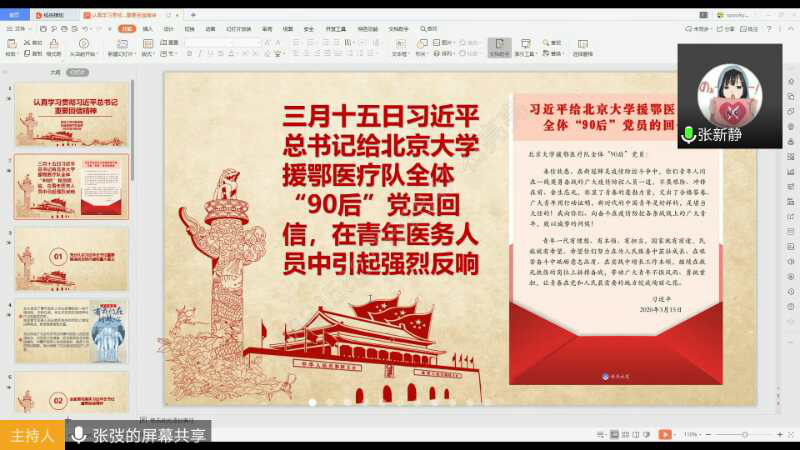Collapse the ribbon with top-right chevron
Screen dimensions: 800x450
(x=792, y=29)
